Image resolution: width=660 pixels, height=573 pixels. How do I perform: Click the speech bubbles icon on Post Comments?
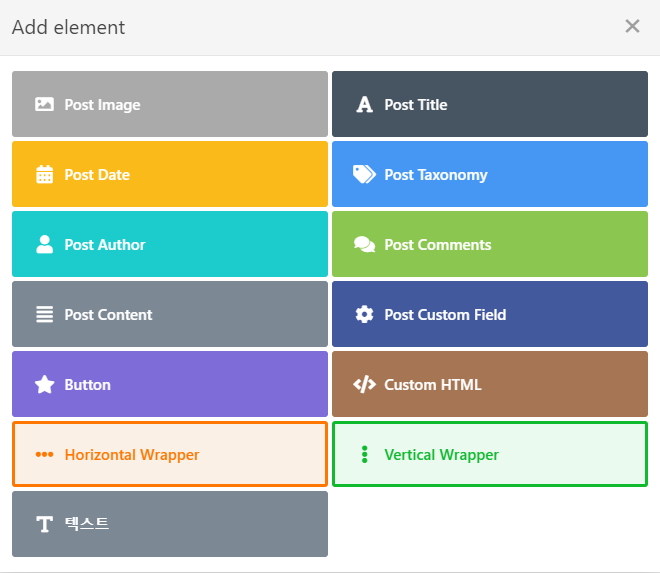[364, 244]
